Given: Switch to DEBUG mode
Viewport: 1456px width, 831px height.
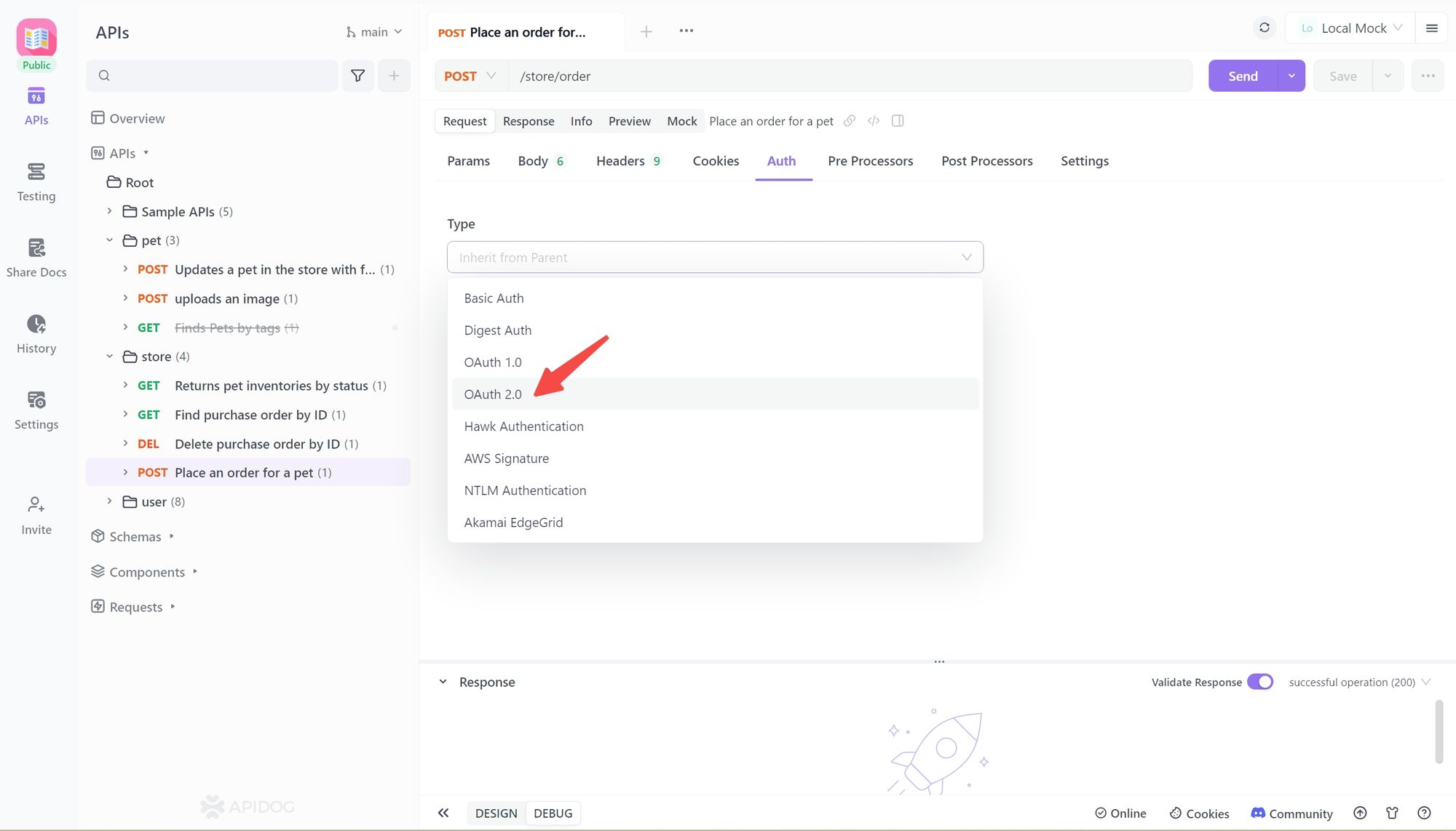Looking at the screenshot, I should 553,813.
